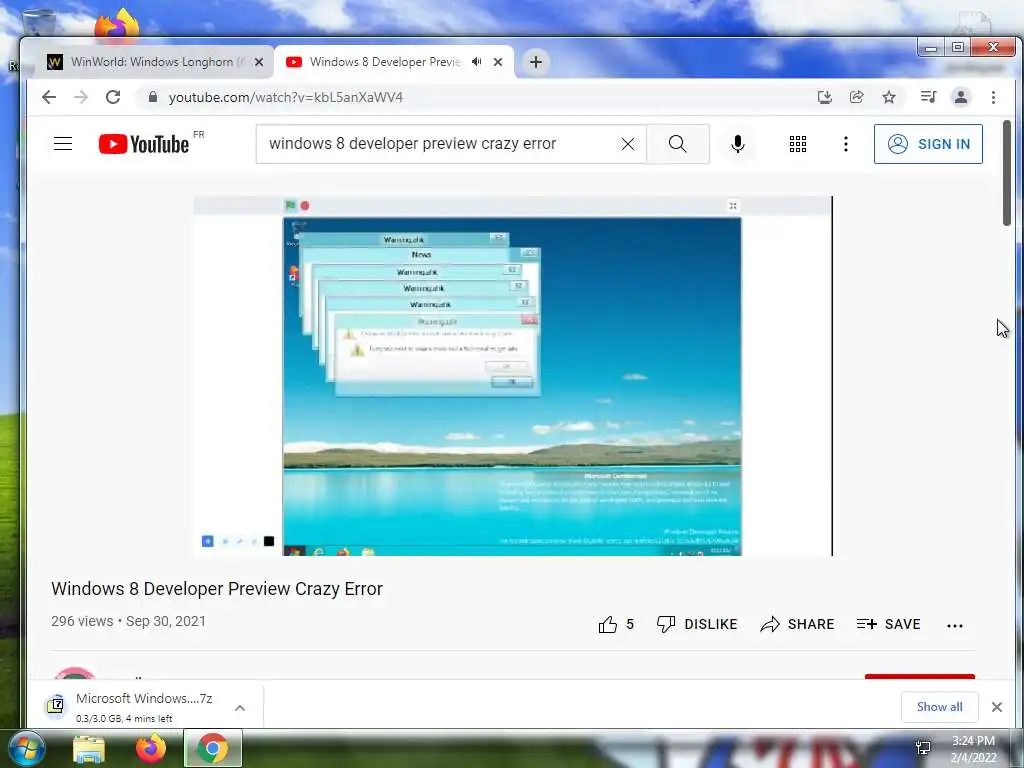
Task: Go to YouTube home via logo
Action: click(x=144, y=144)
